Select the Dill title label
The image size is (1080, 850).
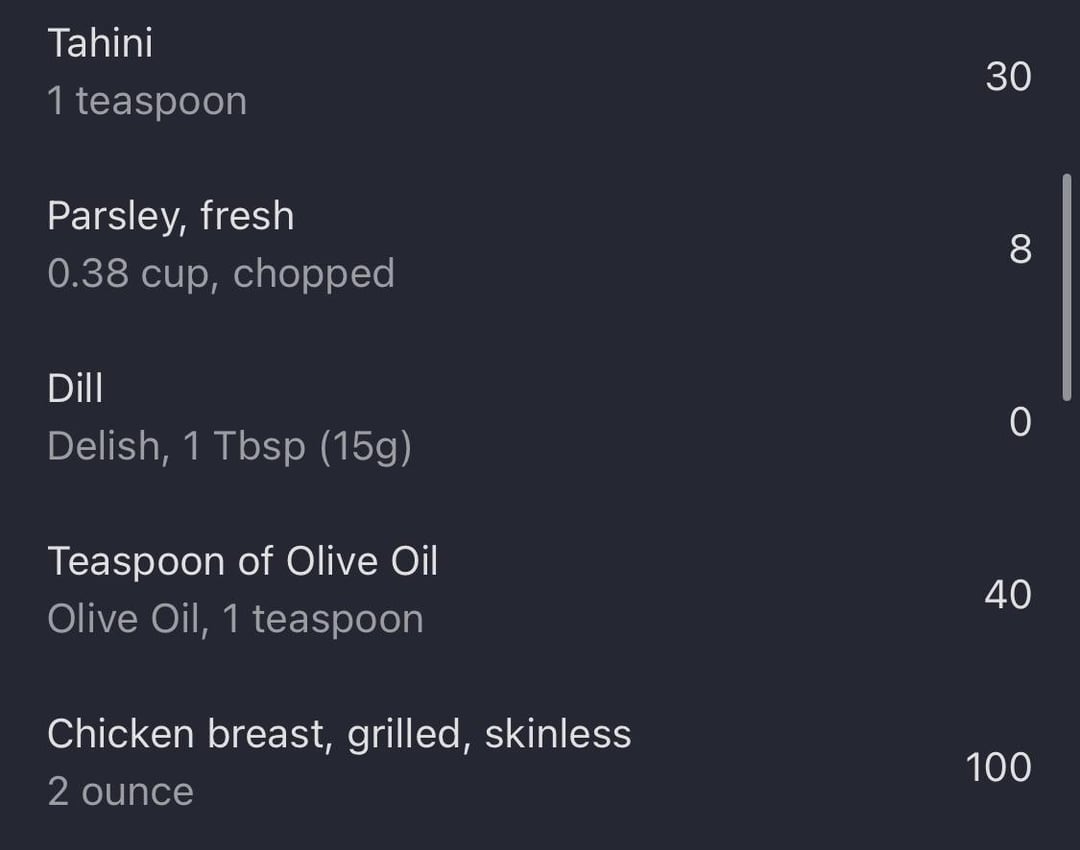click(76, 388)
